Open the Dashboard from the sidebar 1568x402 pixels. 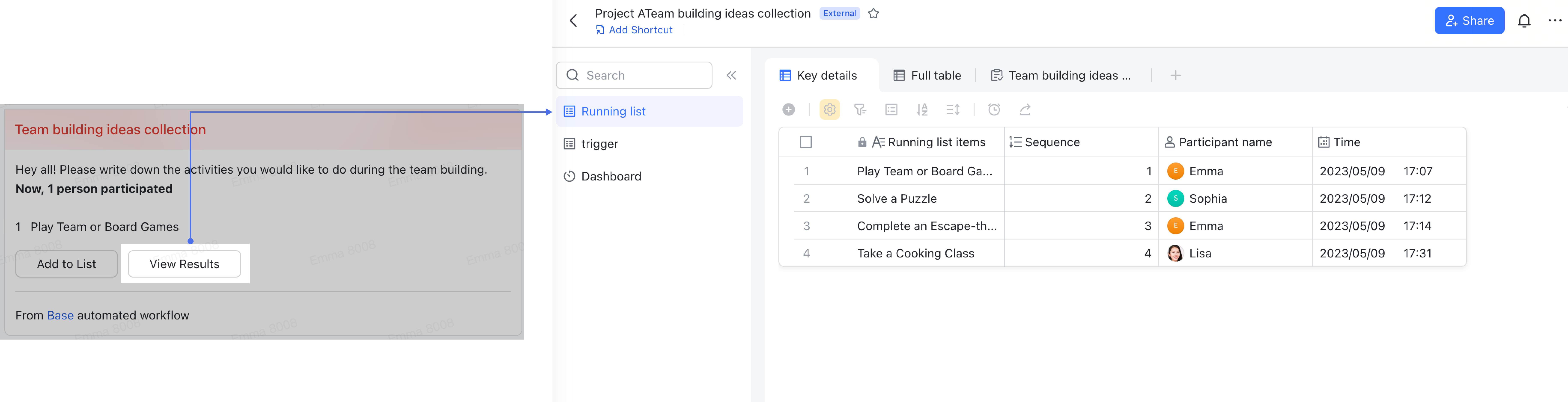point(611,176)
